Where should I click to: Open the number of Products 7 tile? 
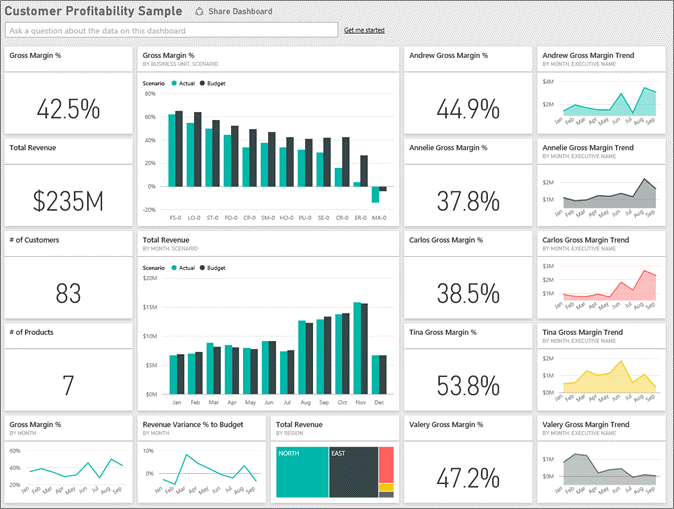(x=68, y=385)
